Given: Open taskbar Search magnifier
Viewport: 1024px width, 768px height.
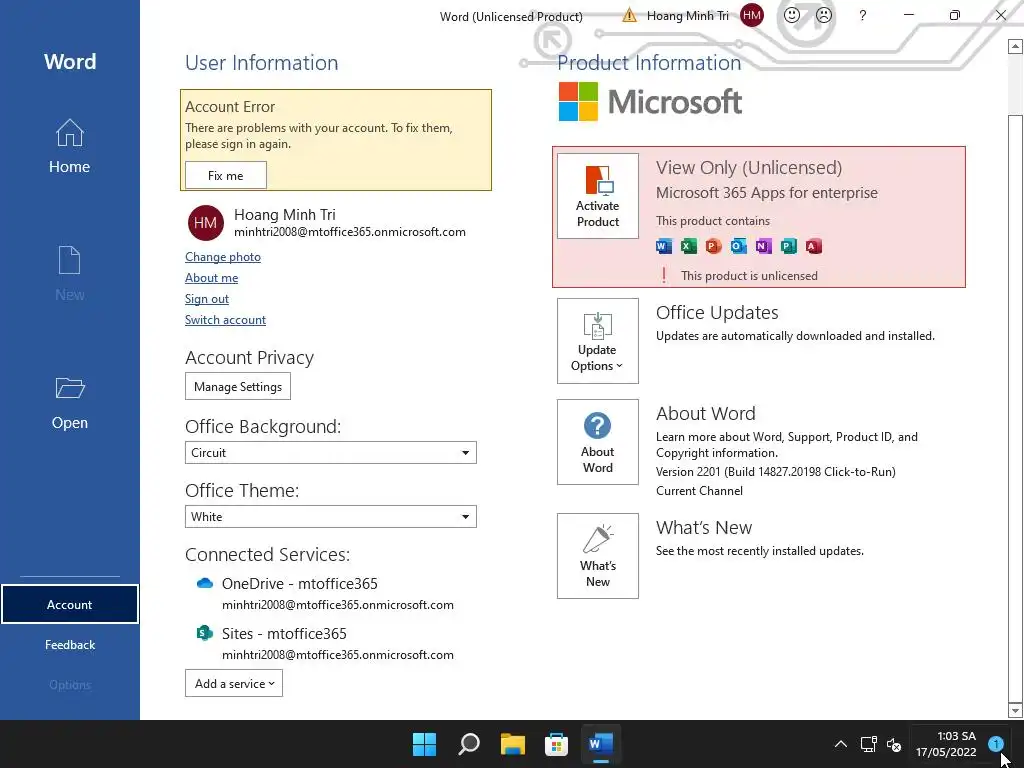Looking at the screenshot, I should click(469, 744).
